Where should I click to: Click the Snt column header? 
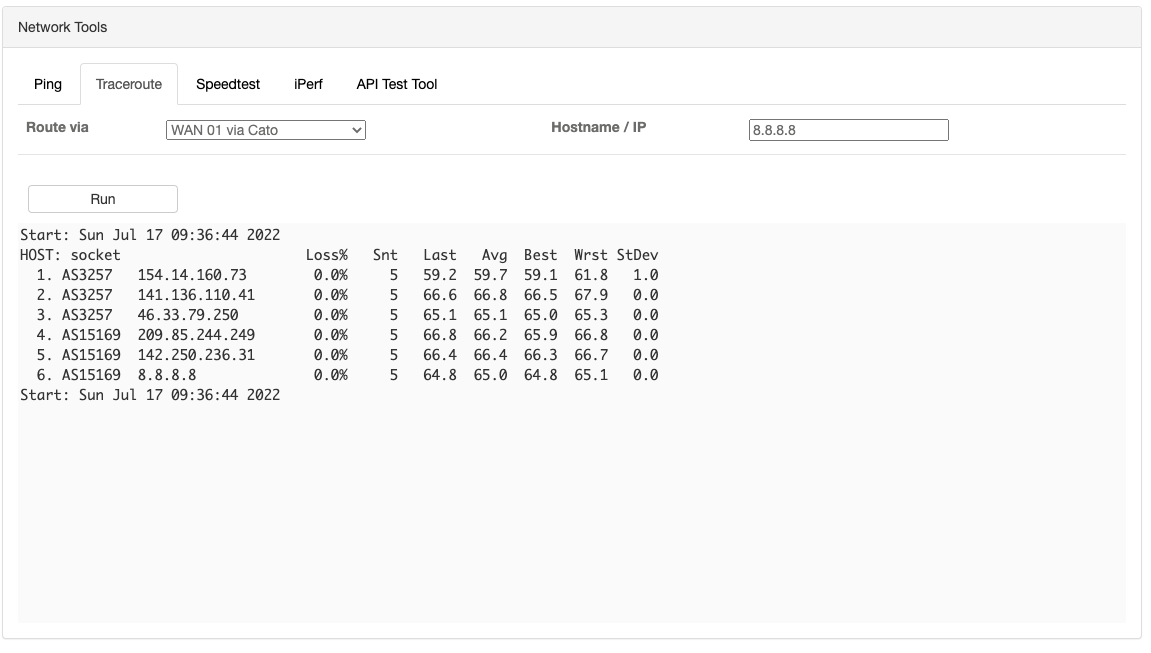(x=385, y=255)
